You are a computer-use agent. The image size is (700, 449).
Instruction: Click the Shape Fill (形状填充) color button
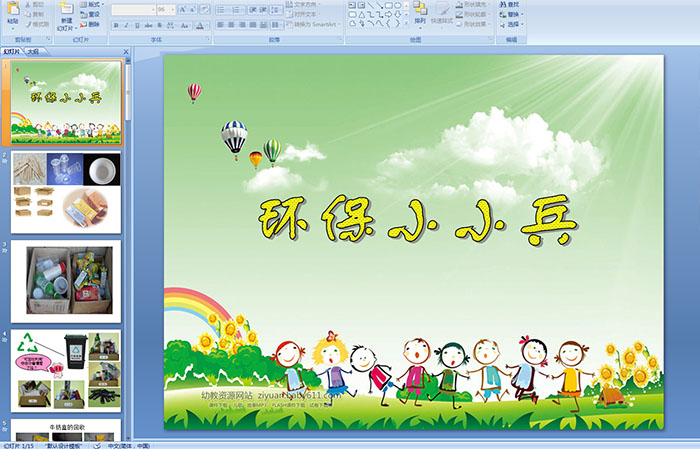(459, 4)
